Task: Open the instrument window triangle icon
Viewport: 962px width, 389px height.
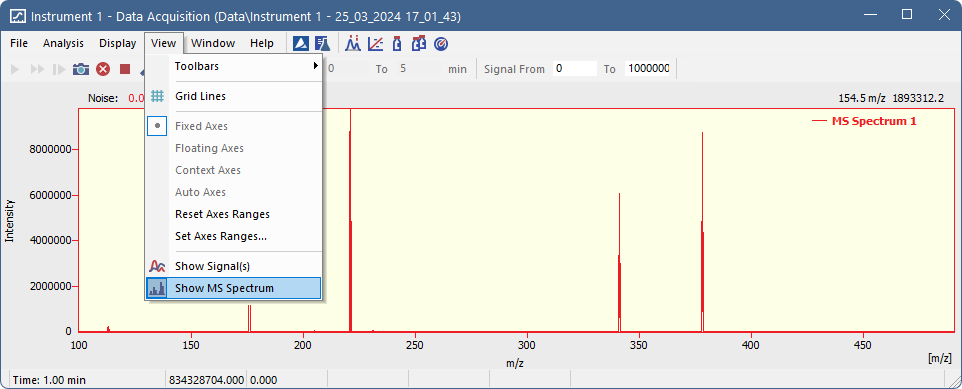Action: 301,44
